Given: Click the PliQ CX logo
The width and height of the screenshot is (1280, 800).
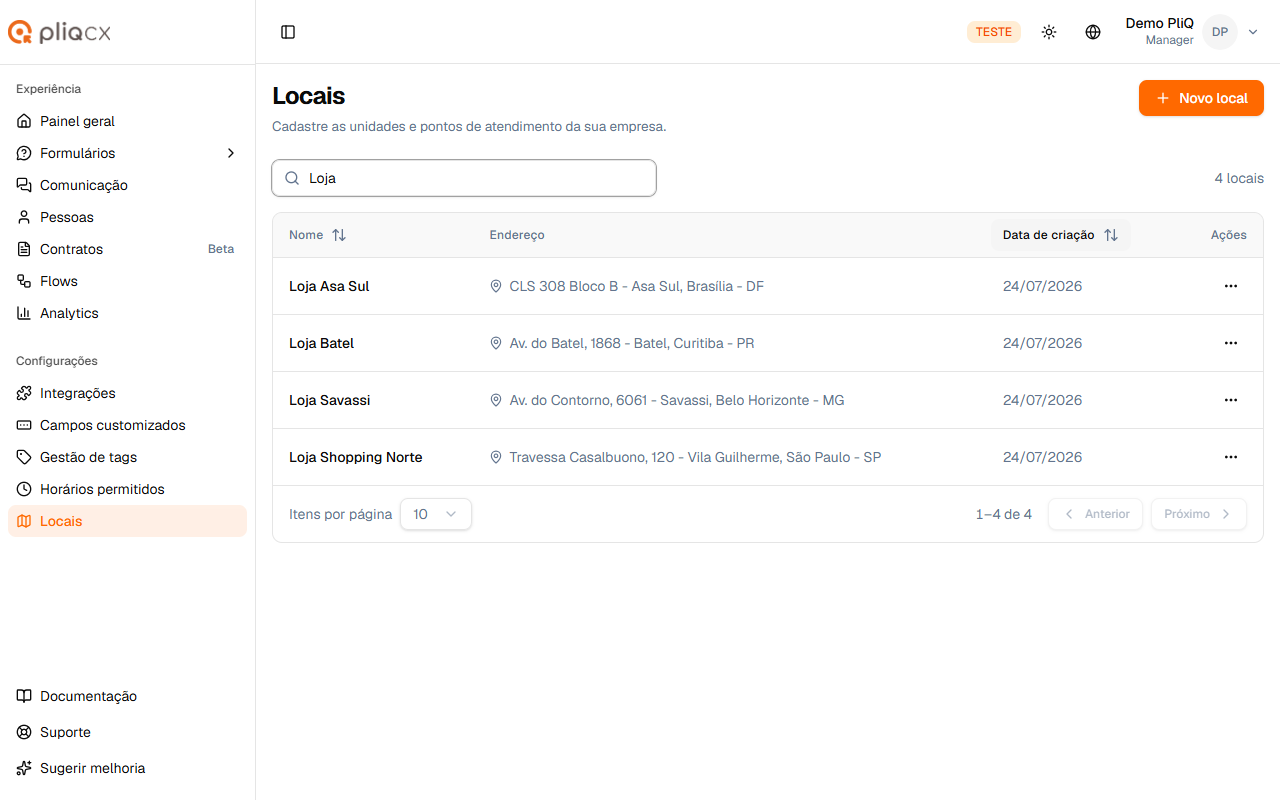Looking at the screenshot, I should [60, 32].
